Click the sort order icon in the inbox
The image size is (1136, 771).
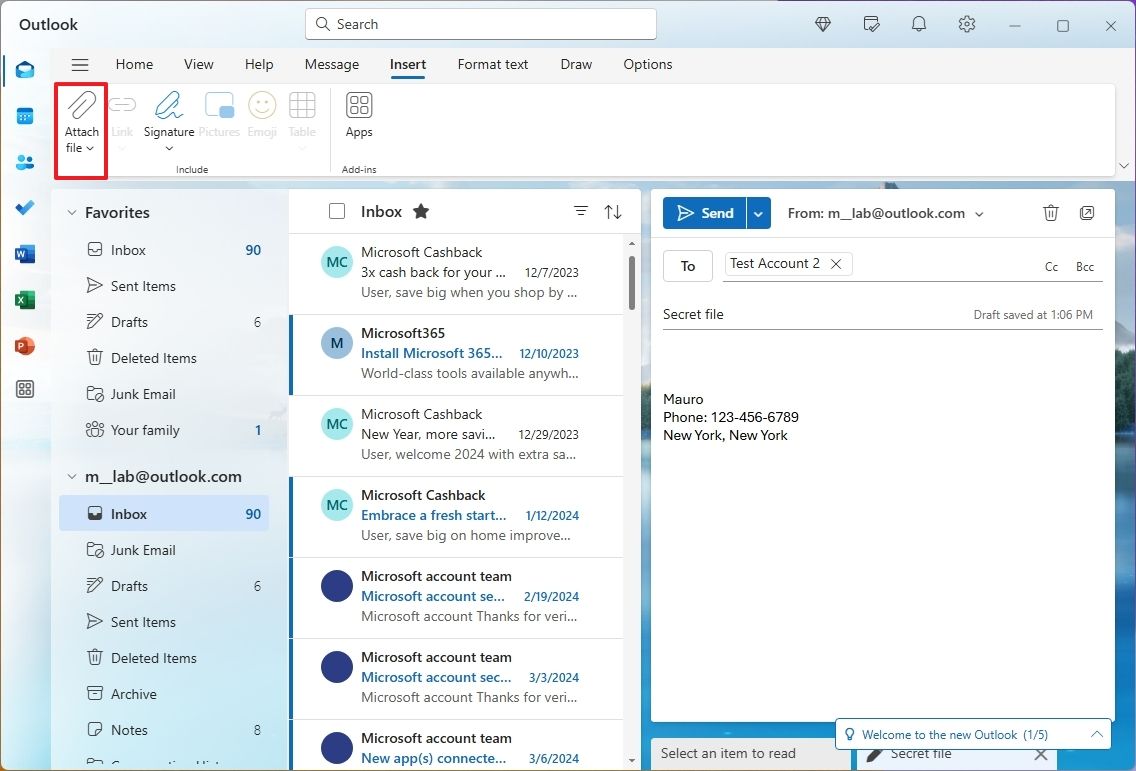(x=613, y=211)
